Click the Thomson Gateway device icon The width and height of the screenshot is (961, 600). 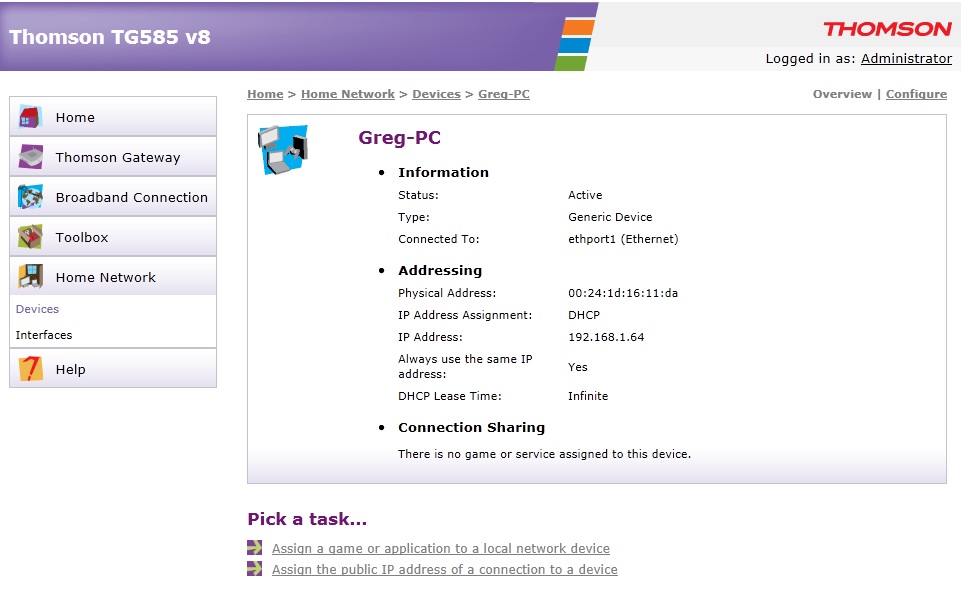30,156
